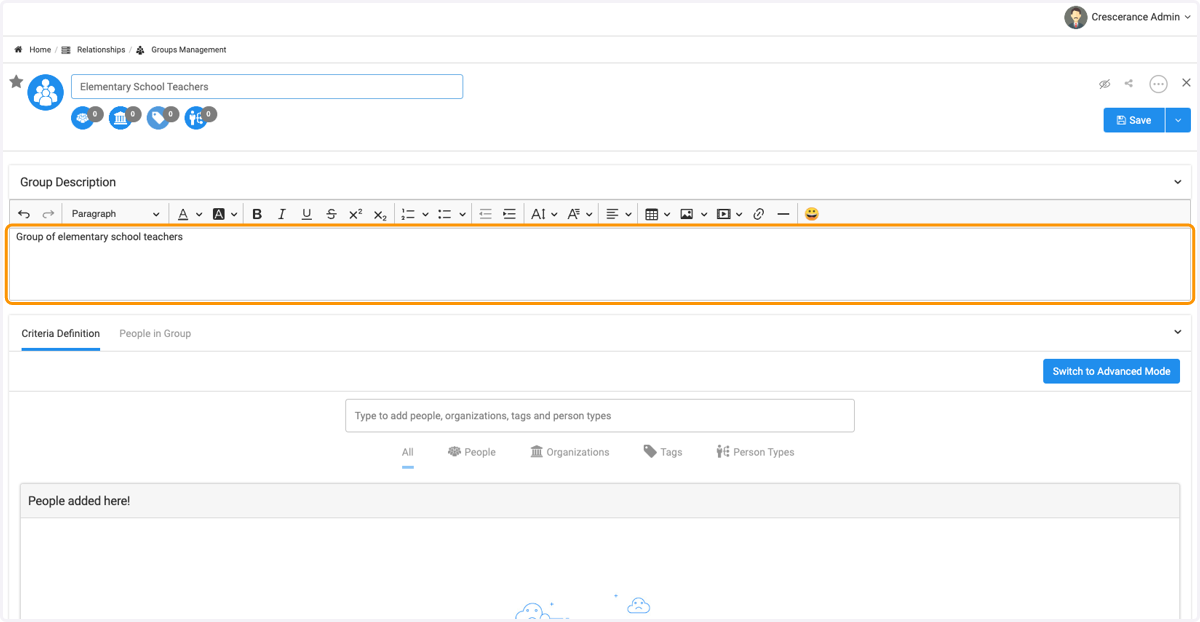Select the People filter tab
Viewport: 1200px width, 622px height.
(472, 452)
